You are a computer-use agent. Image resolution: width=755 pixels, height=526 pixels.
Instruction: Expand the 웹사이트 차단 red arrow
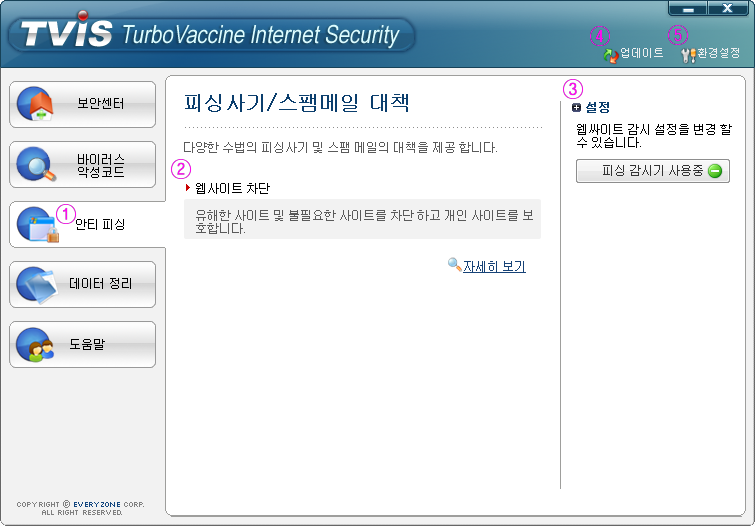188,187
